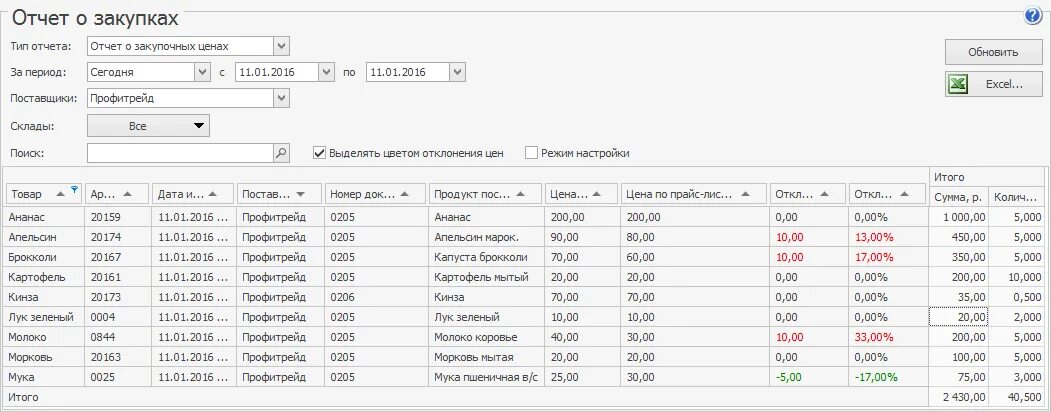The height and width of the screenshot is (412, 1051).
Task: Click the 1 000,00 sum cell
Action: pyautogui.click(x=959, y=217)
